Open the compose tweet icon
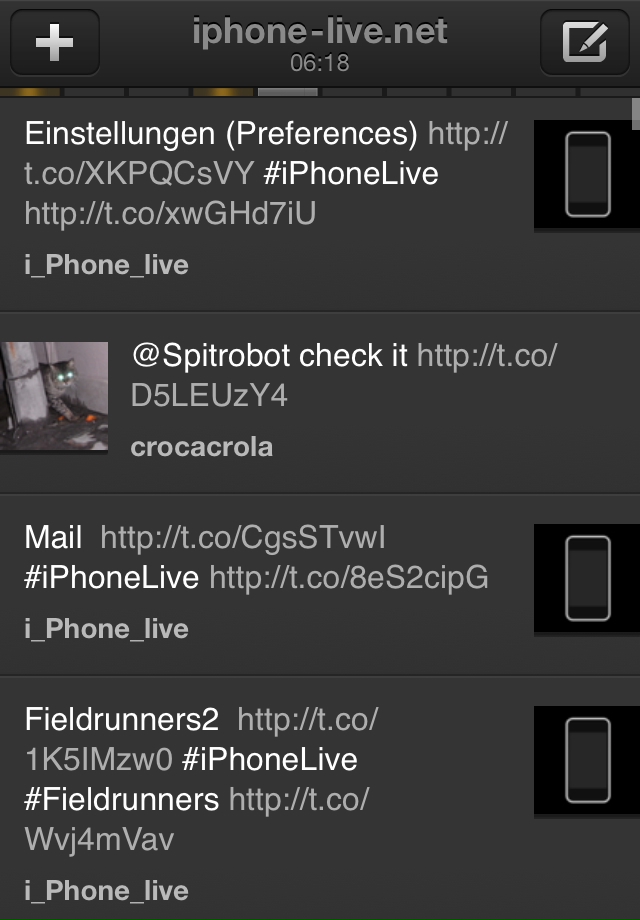Viewport: 640px width, 920px height. click(x=584, y=42)
